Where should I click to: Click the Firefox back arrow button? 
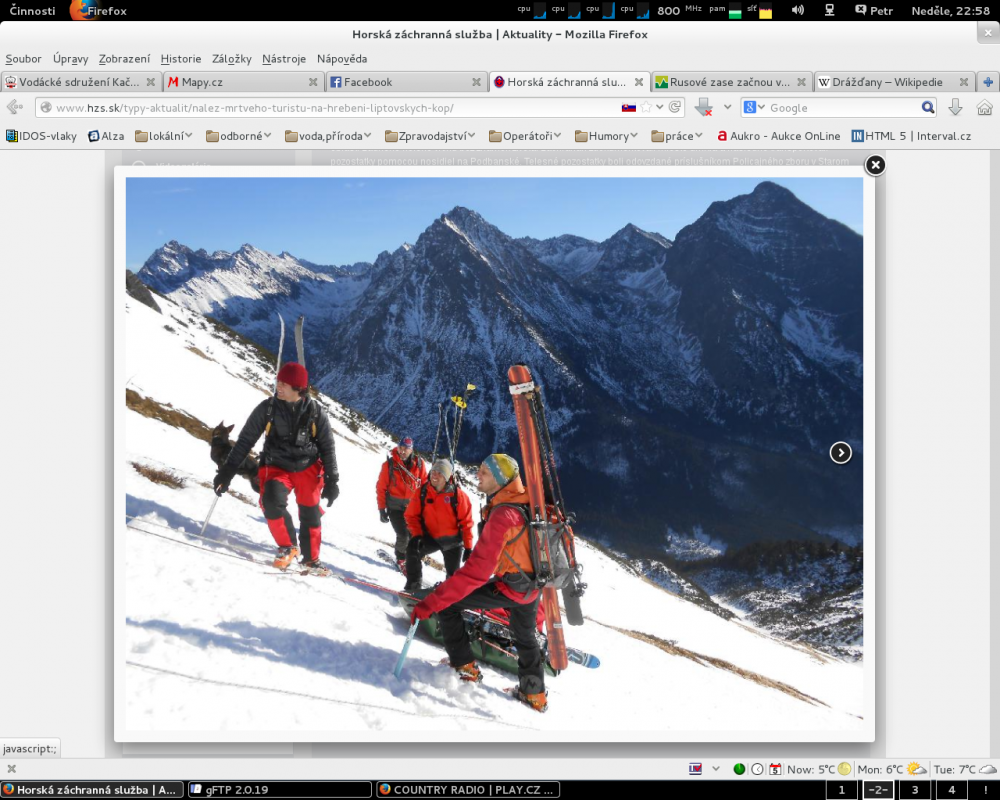pyautogui.click(x=14, y=108)
